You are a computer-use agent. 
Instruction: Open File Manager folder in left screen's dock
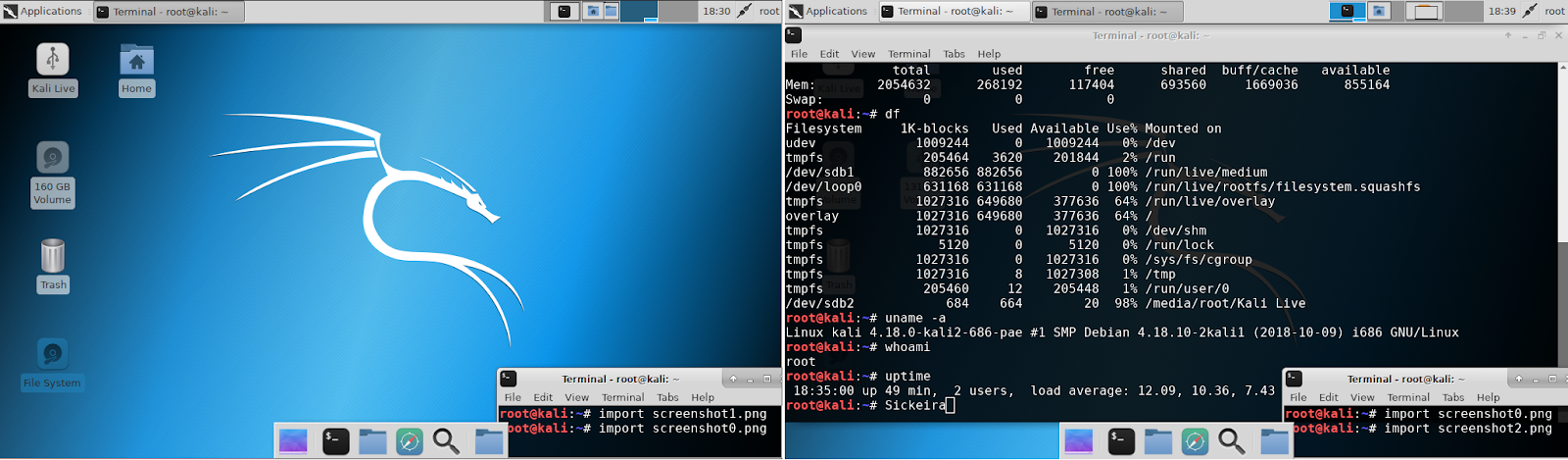point(372,441)
